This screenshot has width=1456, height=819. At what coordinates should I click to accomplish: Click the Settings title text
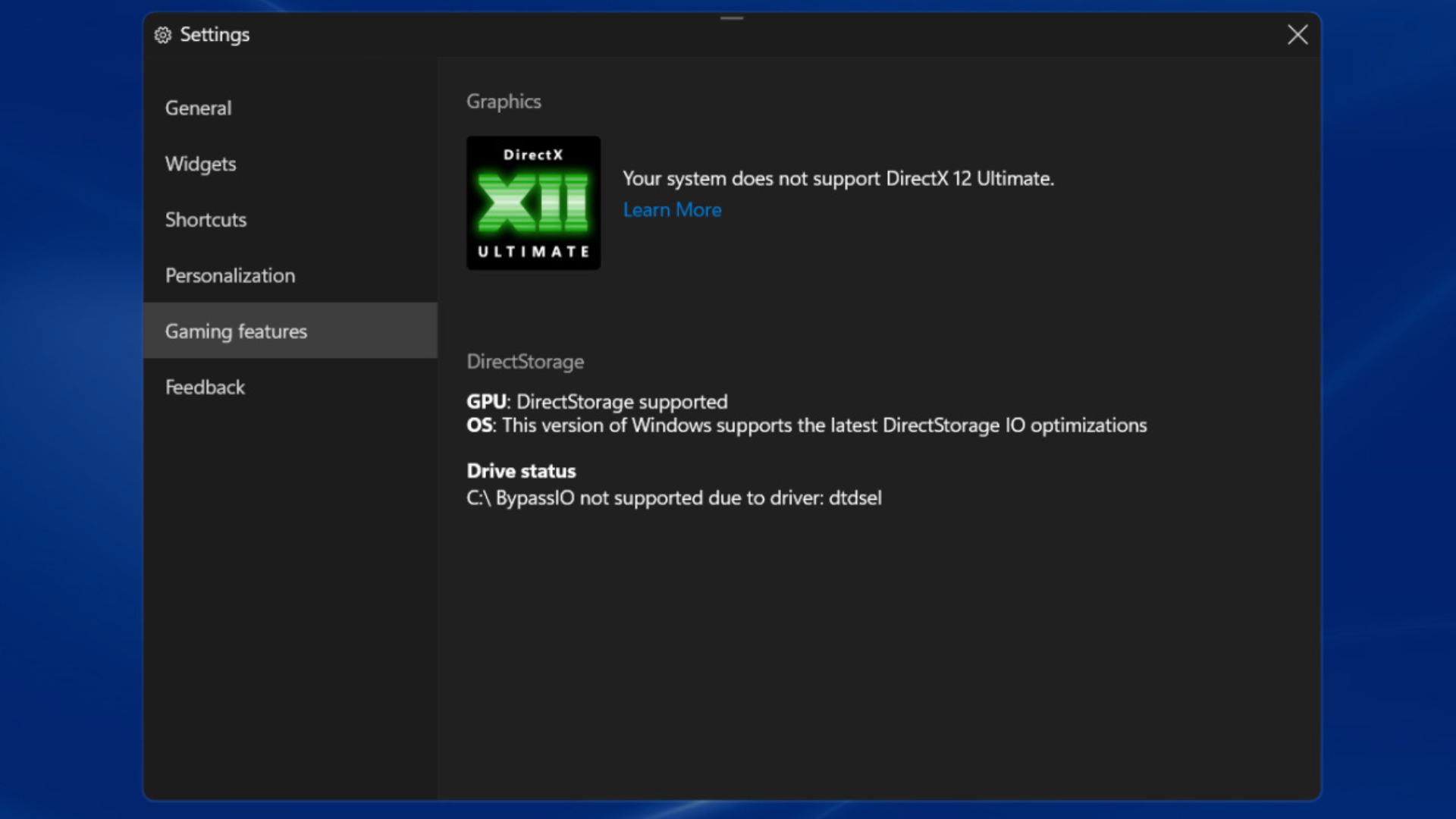click(215, 35)
